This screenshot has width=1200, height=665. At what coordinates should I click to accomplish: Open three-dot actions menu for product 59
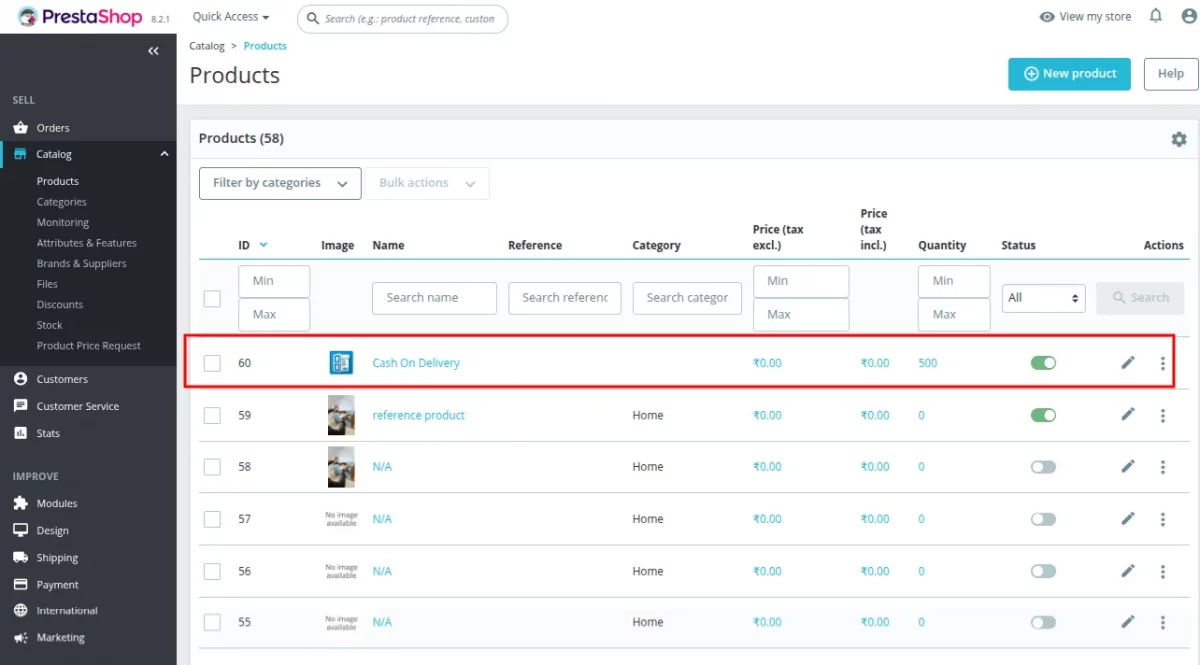coord(1162,415)
